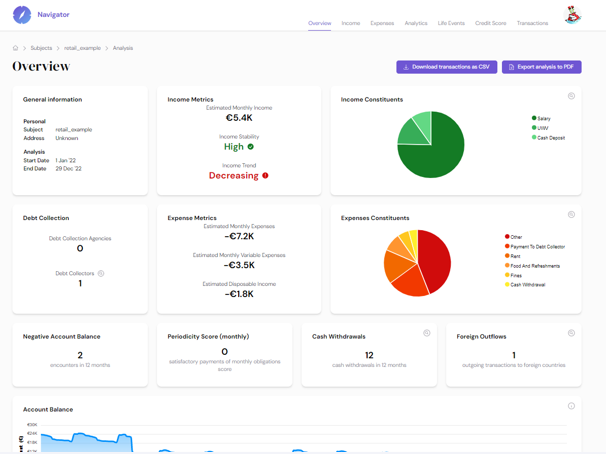The image size is (606, 454).
Task: Toggle Cash Deposit series in income legend
Action: click(550, 138)
